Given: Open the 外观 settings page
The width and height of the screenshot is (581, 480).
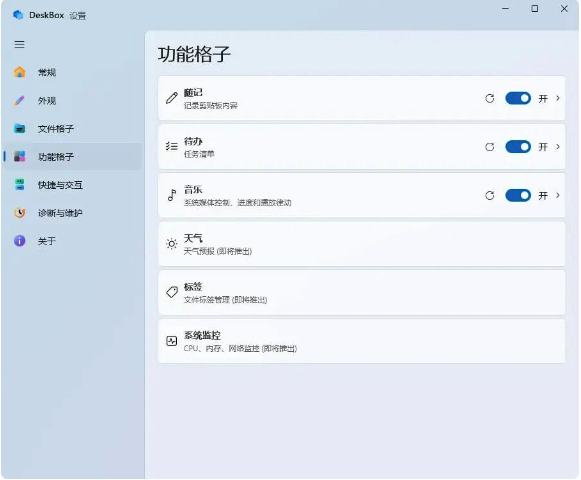Looking at the screenshot, I should coord(72,100).
